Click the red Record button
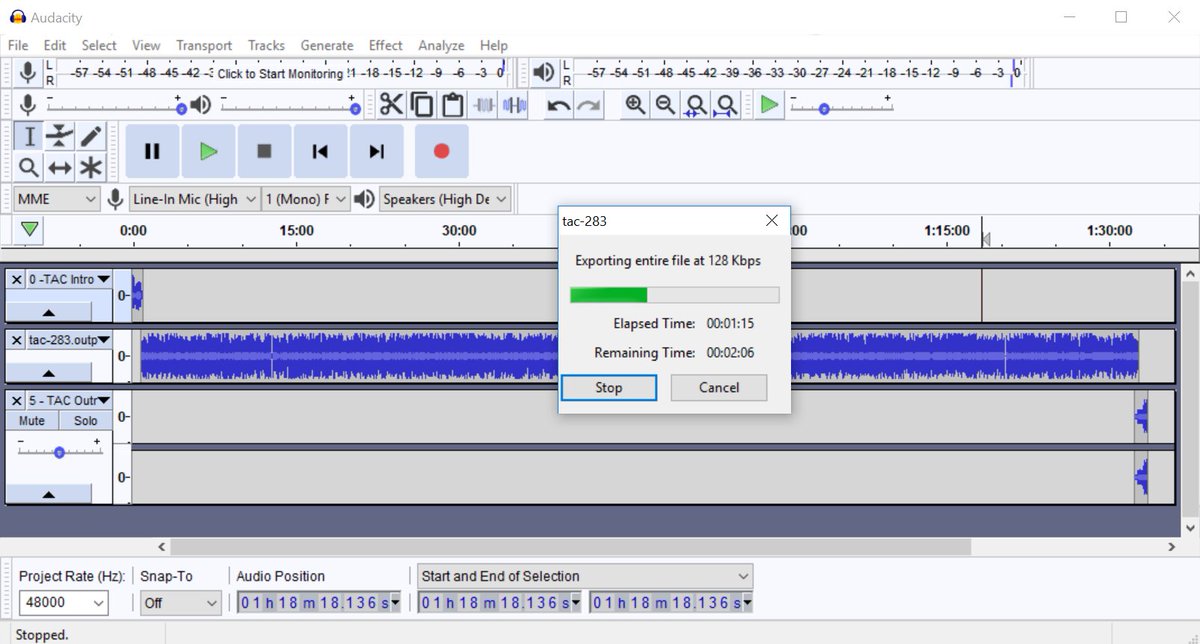 [441, 152]
